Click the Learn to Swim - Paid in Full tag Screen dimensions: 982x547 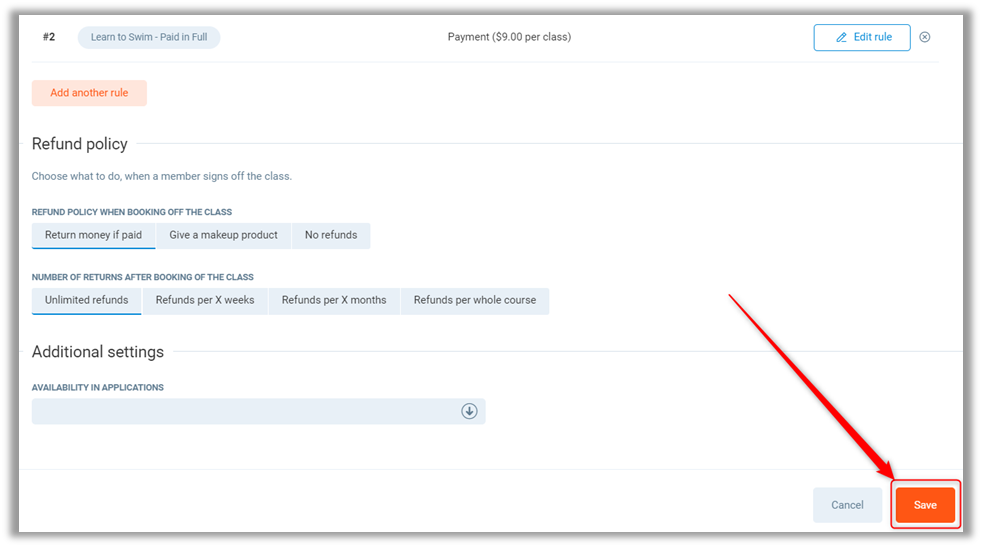(x=149, y=37)
